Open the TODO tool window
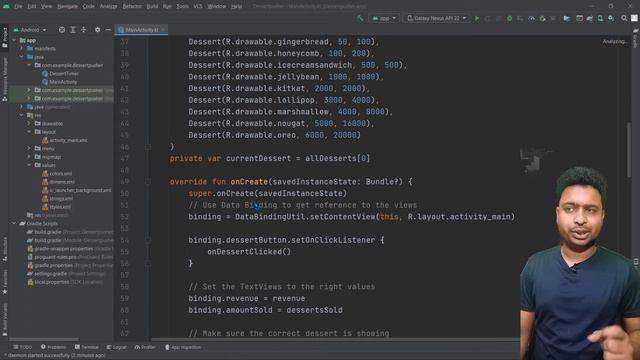The width and height of the screenshot is (640, 360). [x=22, y=347]
